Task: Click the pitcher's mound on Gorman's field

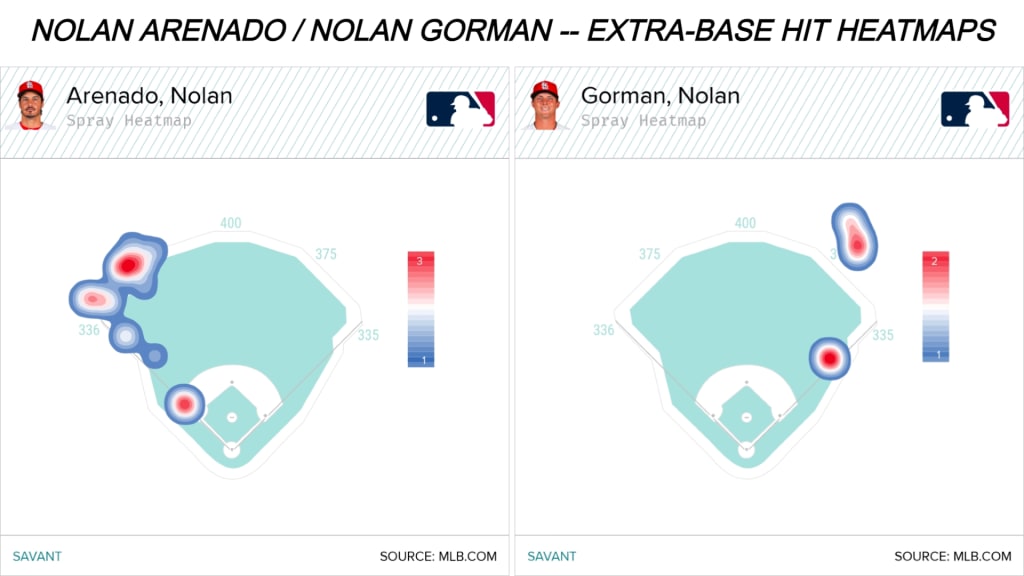Action: click(745, 416)
